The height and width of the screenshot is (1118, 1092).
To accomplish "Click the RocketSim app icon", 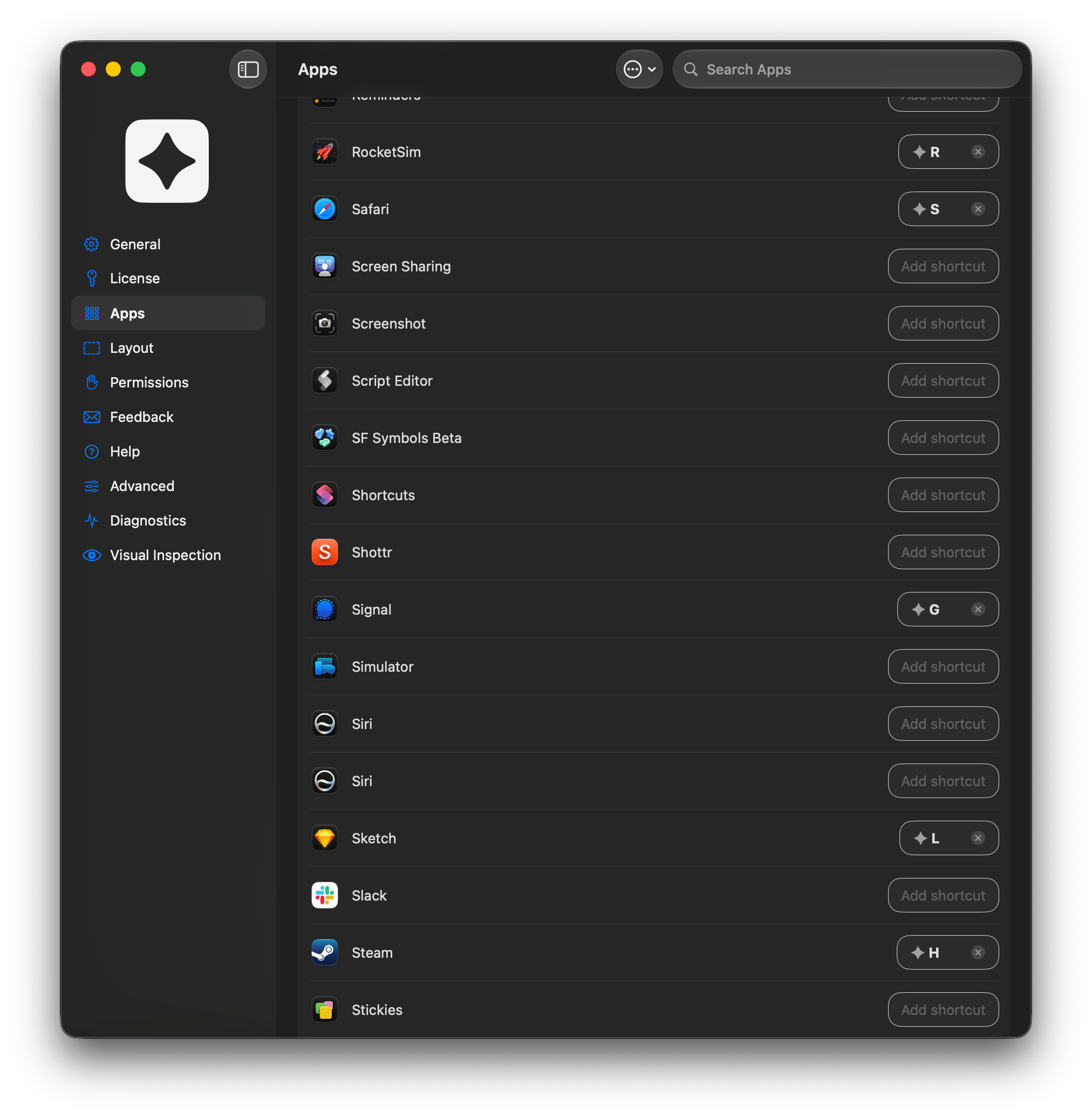I will (325, 152).
